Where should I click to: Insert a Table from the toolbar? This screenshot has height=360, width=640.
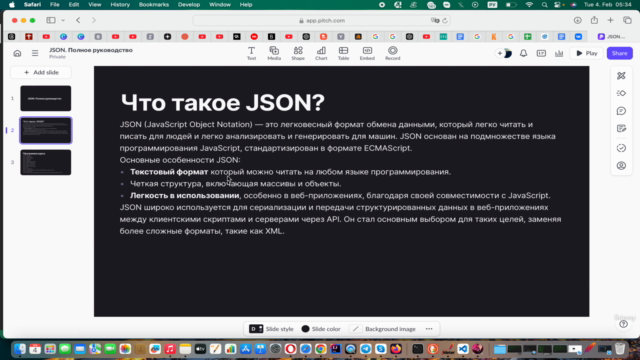point(343,53)
